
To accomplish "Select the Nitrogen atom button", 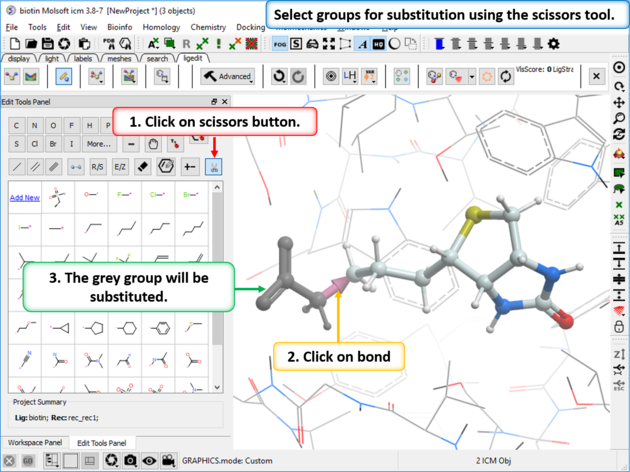I will click(36, 125).
